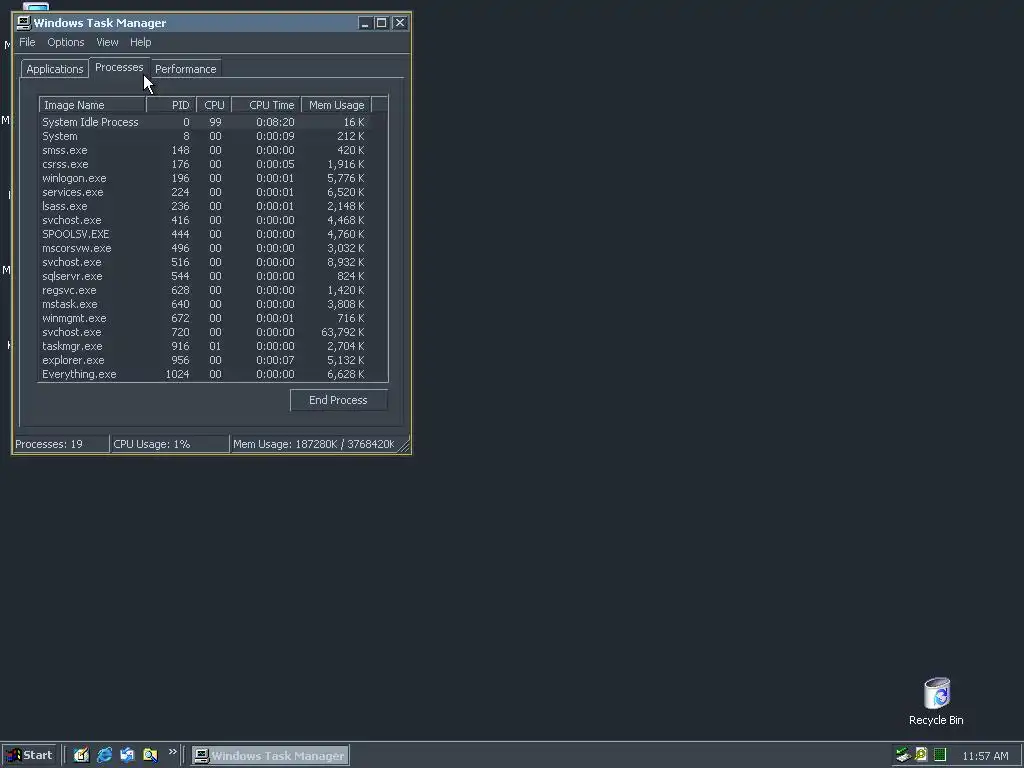Viewport: 1024px width, 768px height.
Task: Open the Options menu
Action: [65, 42]
